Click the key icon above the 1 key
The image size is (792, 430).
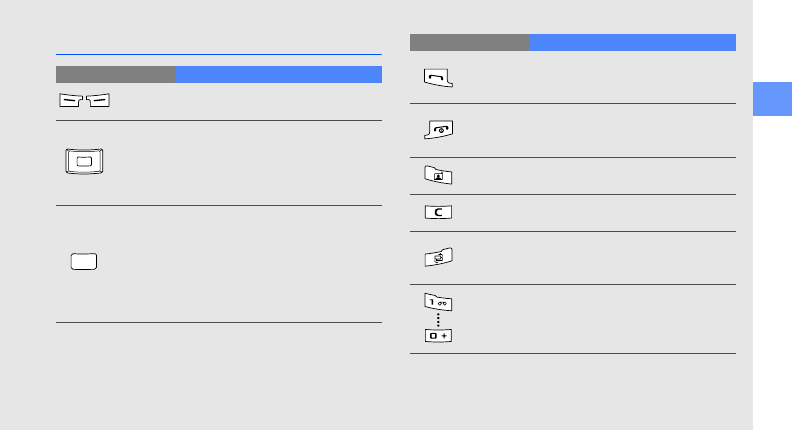438,258
